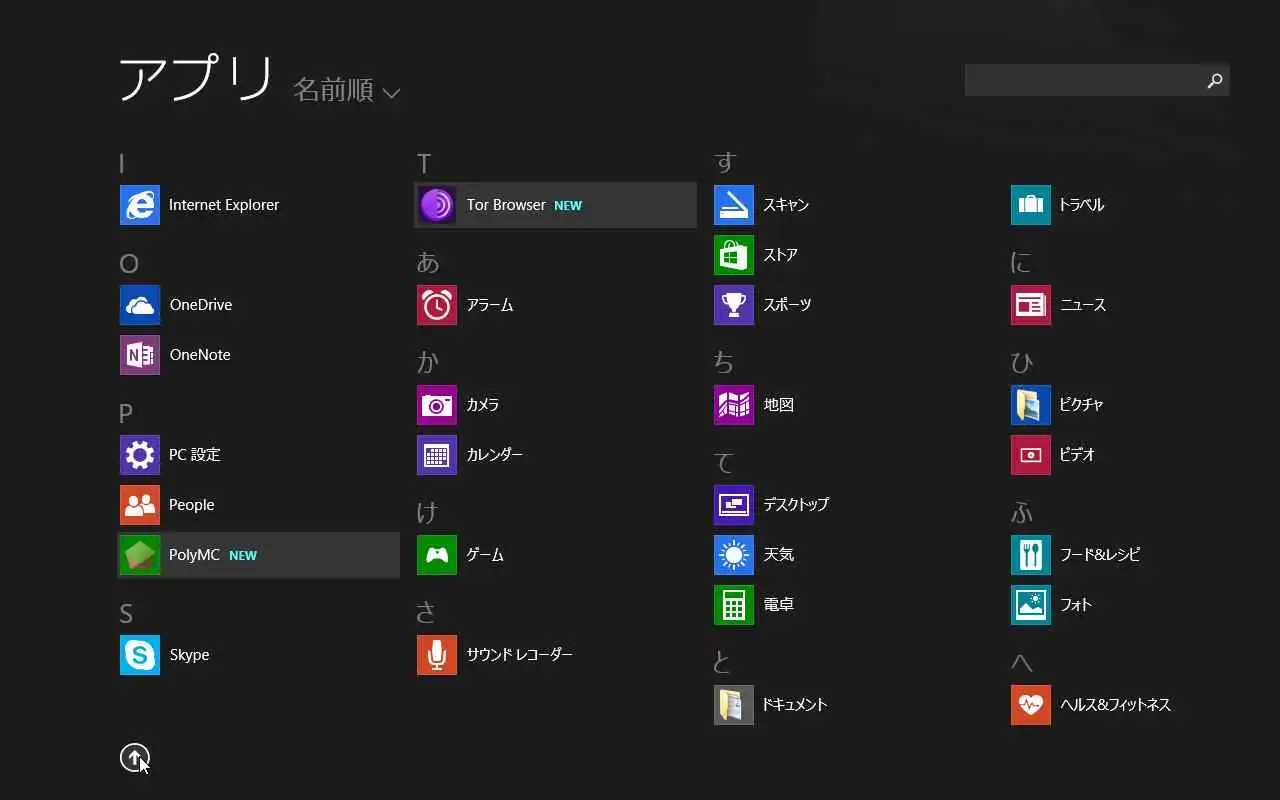Screen dimensions: 1280x800
Task: Open the フォト photo icon
Action: tap(1031, 605)
